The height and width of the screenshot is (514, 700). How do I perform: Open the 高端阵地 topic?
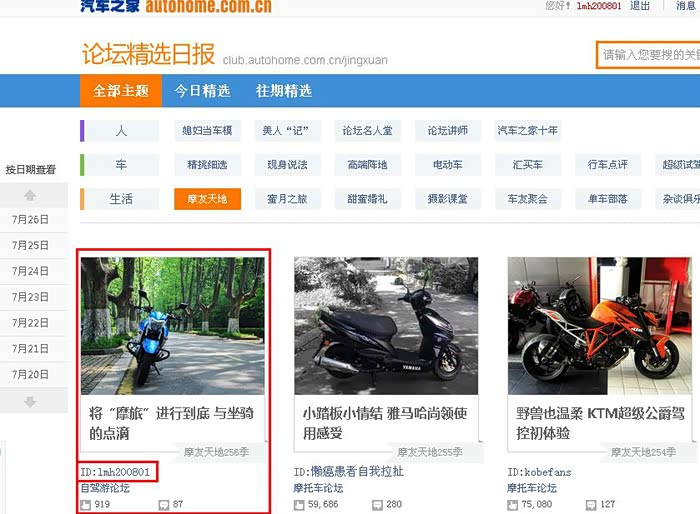(x=367, y=165)
